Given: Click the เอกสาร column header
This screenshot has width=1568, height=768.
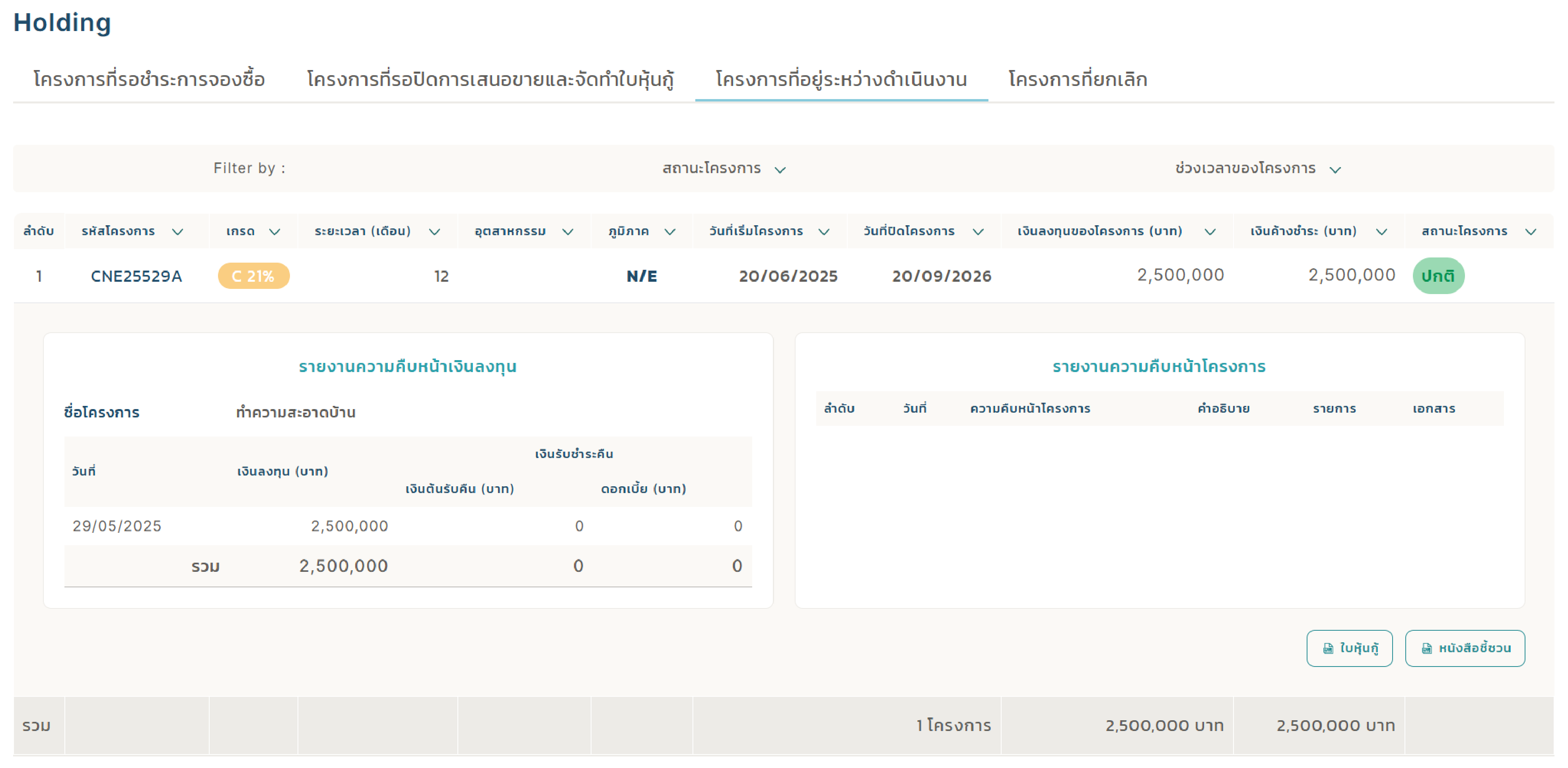Looking at the screenshot, I should [x=1434, y=409].
